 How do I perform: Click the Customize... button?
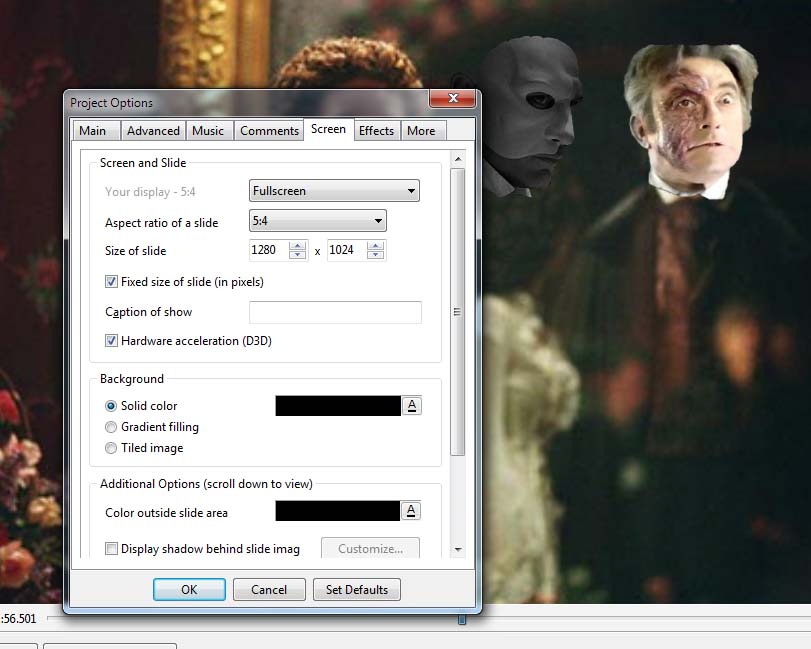(x=370, y=549)
